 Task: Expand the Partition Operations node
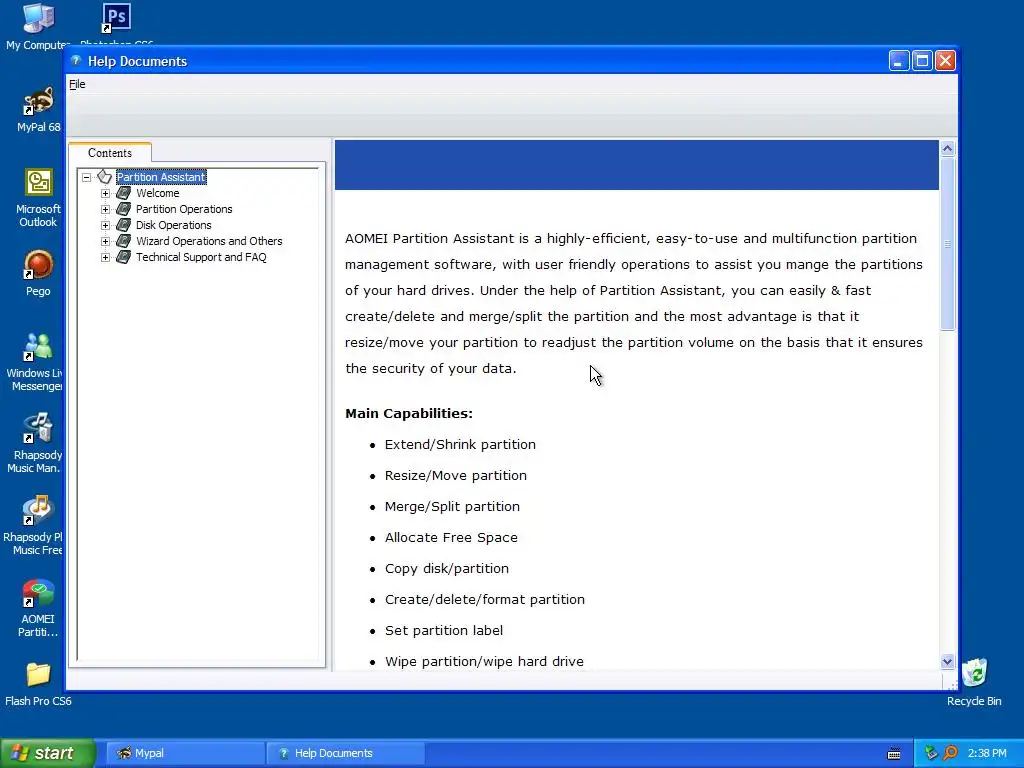point(105,209)
